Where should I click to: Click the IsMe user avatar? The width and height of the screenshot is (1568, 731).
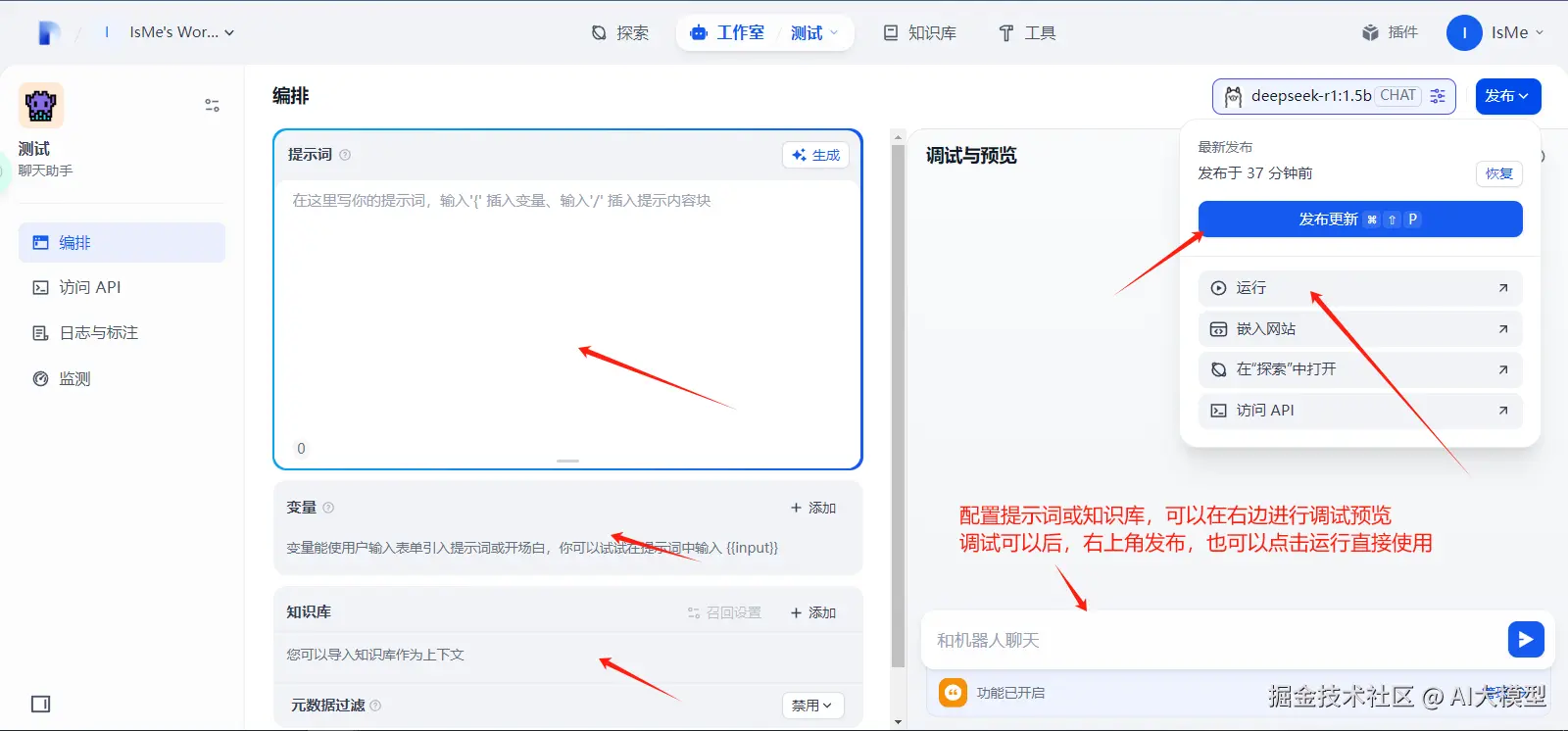(x=1464, y=32)
